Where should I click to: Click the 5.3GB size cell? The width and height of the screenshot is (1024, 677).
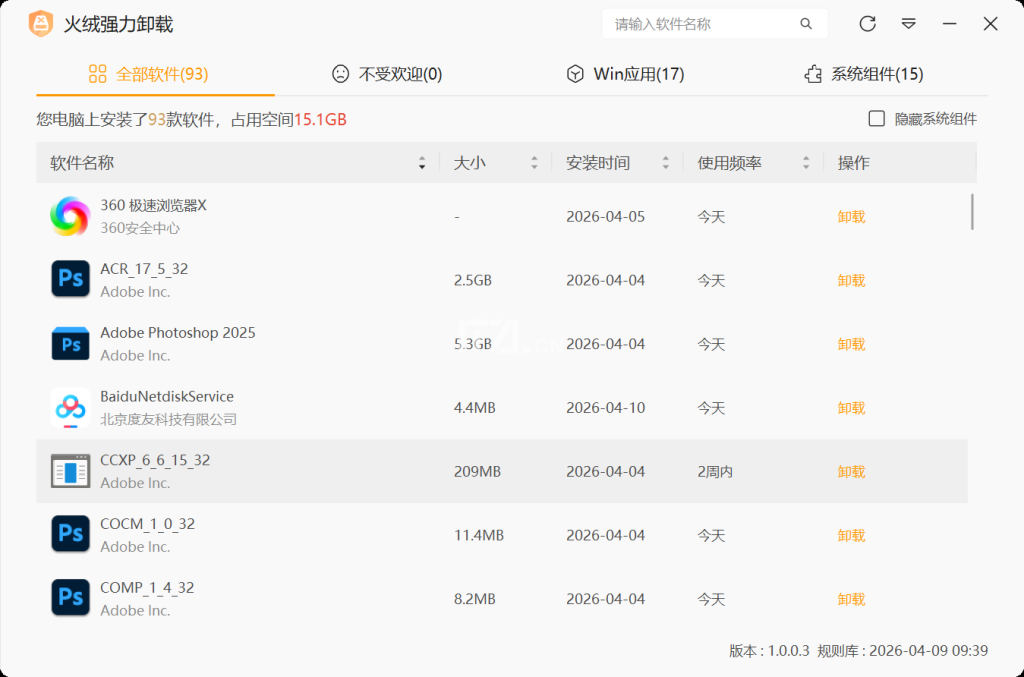pyautogui.click(x=473, y=344)
